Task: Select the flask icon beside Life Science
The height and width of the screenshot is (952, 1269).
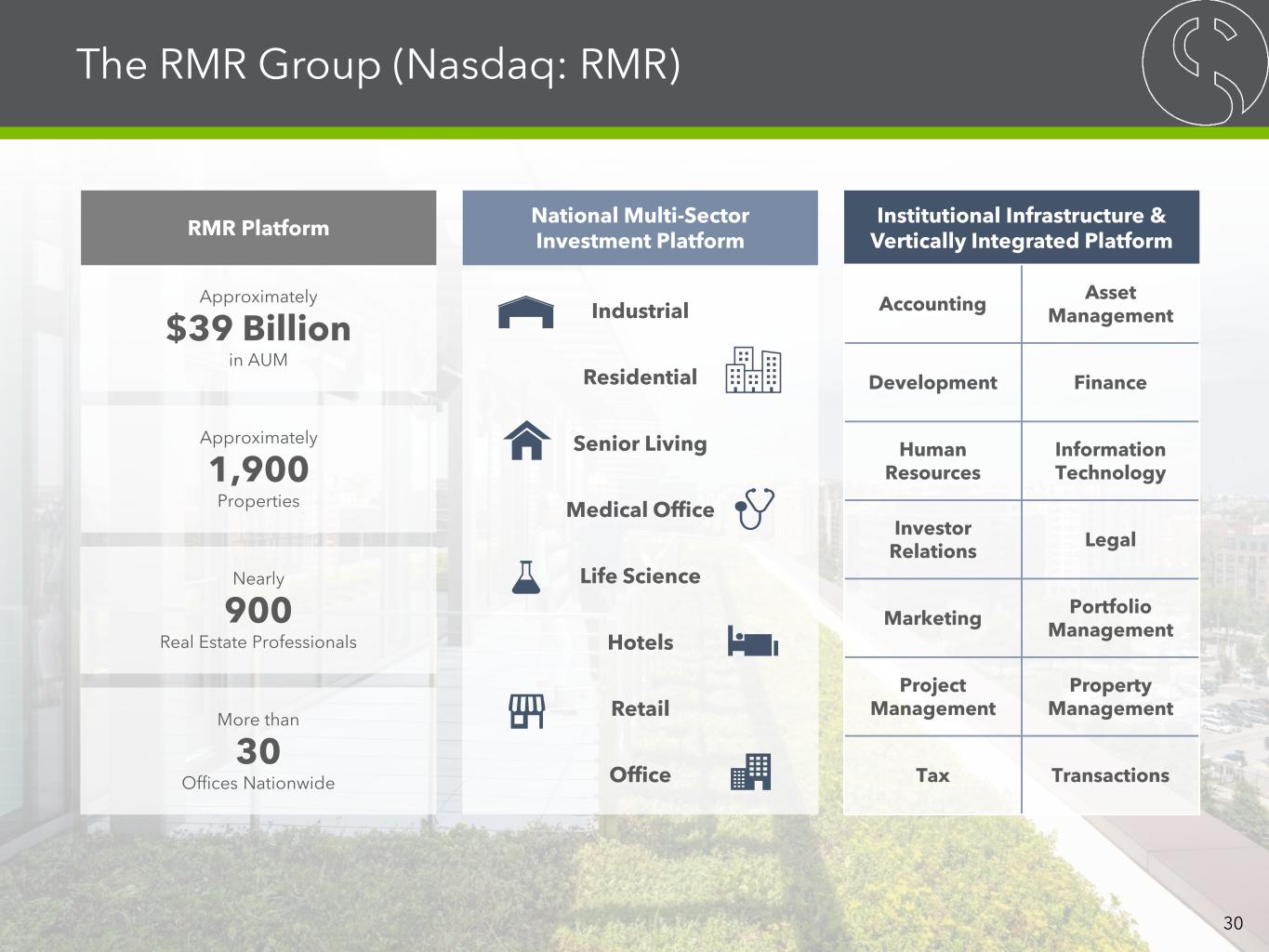Action: pos(526,577)
